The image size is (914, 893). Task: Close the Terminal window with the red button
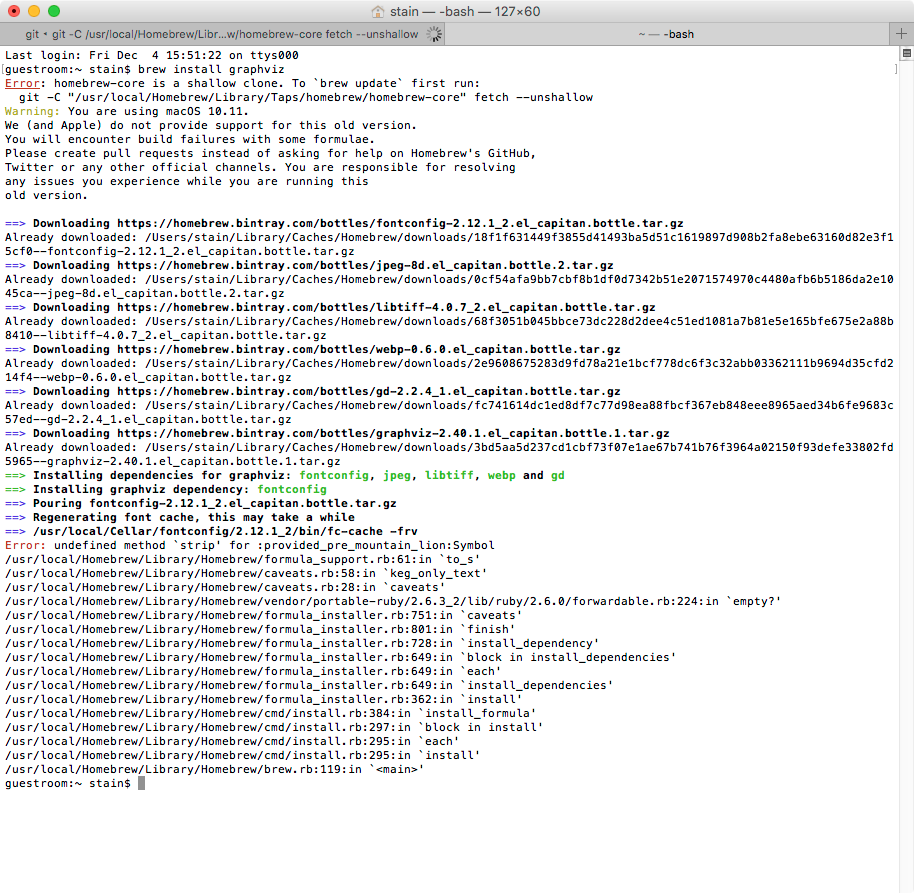14,11
